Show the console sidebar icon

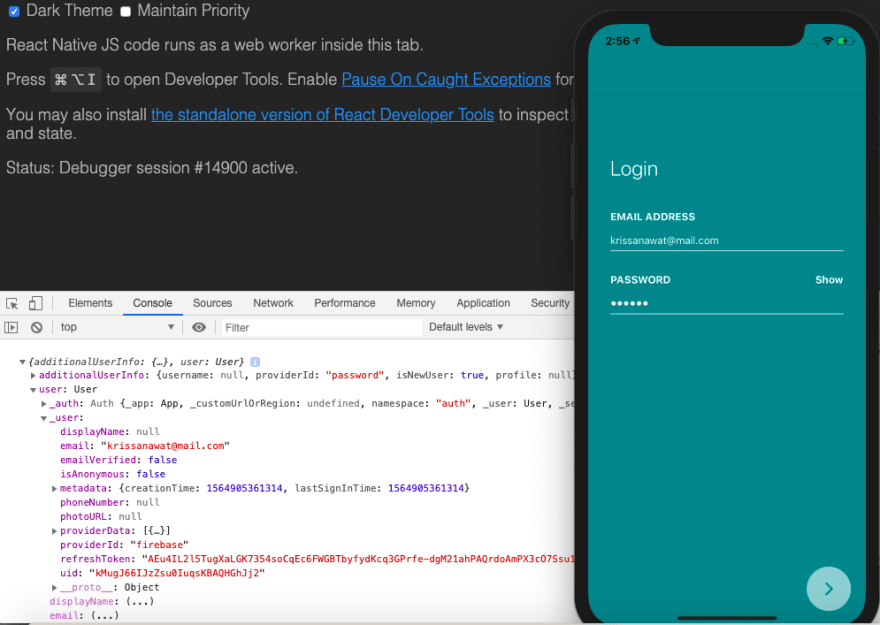(11, 327)
